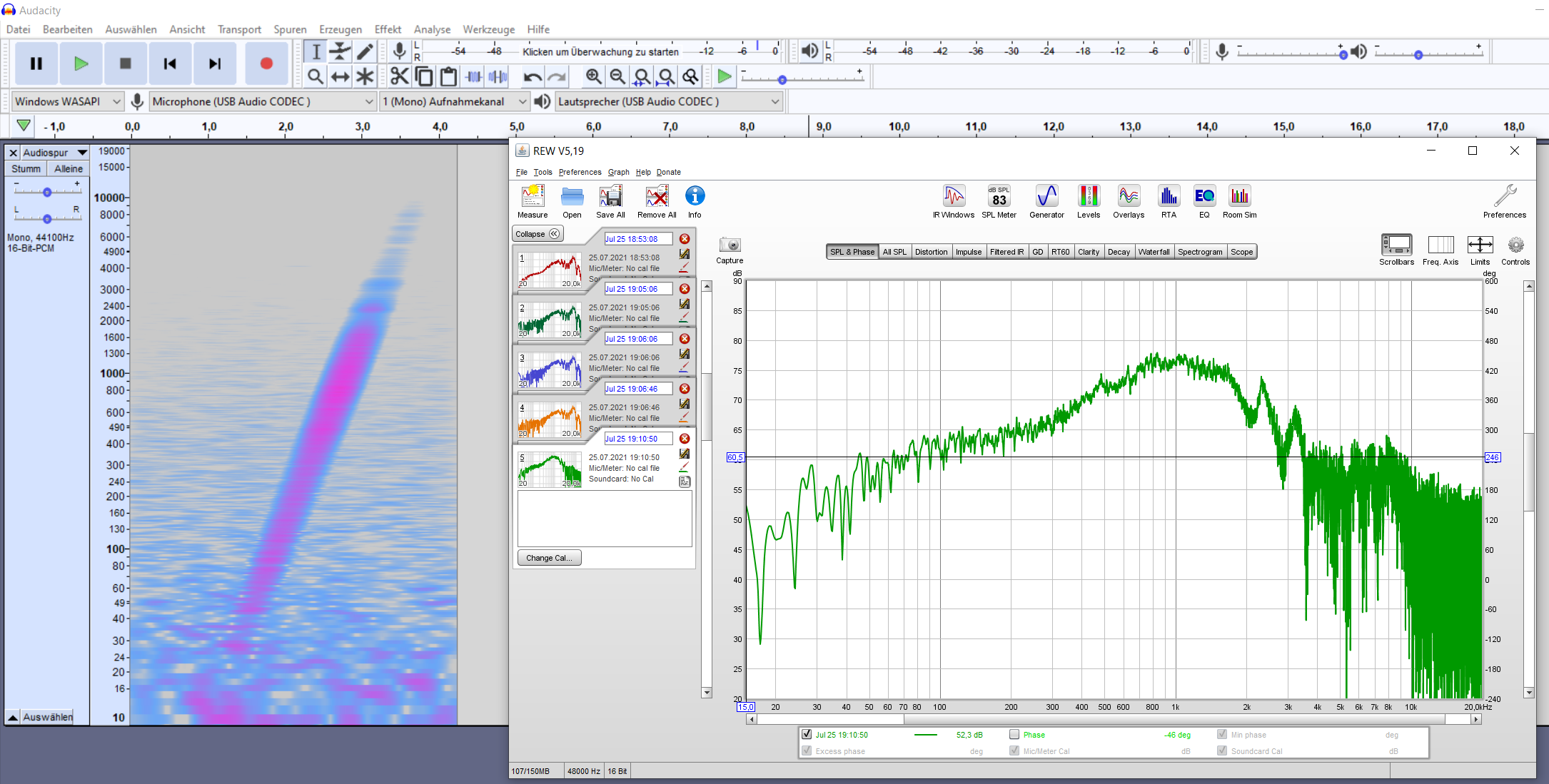Open the REW Generator
Image resolution: width=1549 pixels, height=784 pixels.
coord(1046,202)
